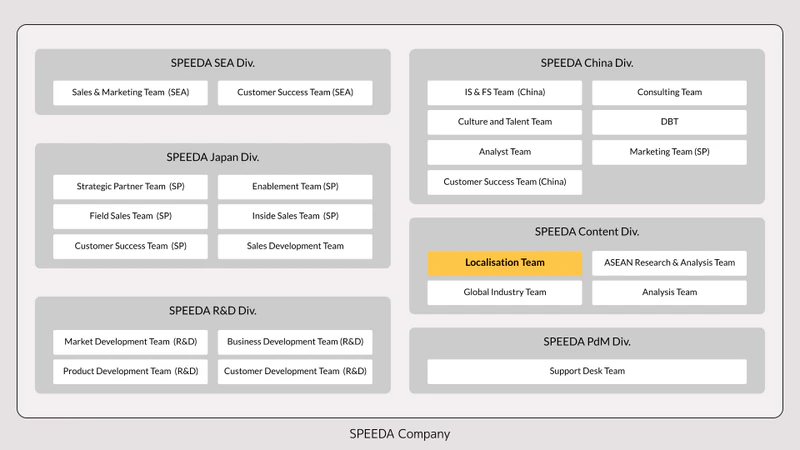This screenshot has width=800, height=450.
Task: Select Inside Sales Team (SP)
Action: (x=295, y=216)
